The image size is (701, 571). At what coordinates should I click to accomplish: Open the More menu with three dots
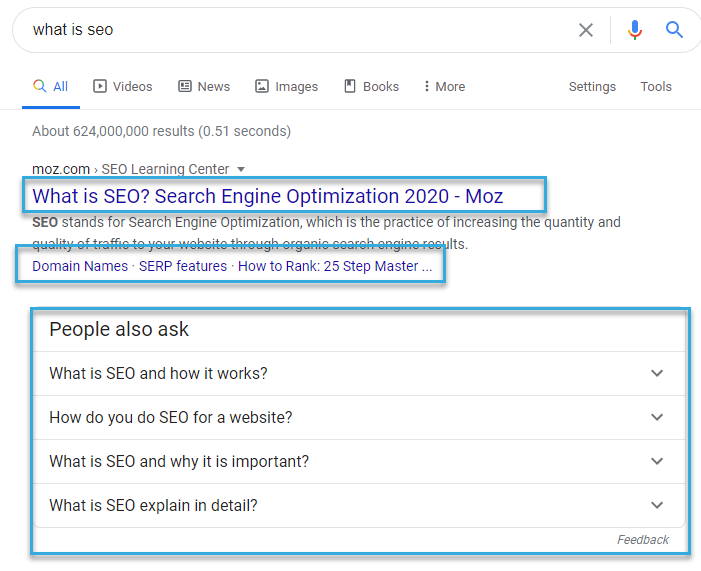click(444, 87)
